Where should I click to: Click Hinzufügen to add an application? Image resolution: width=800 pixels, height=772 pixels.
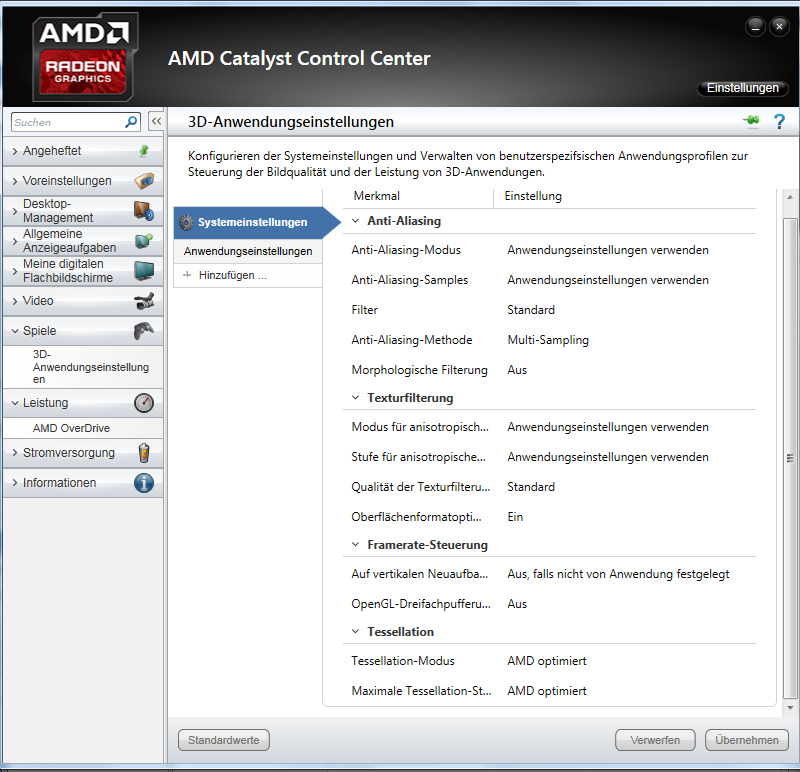[x=233, y=275]
